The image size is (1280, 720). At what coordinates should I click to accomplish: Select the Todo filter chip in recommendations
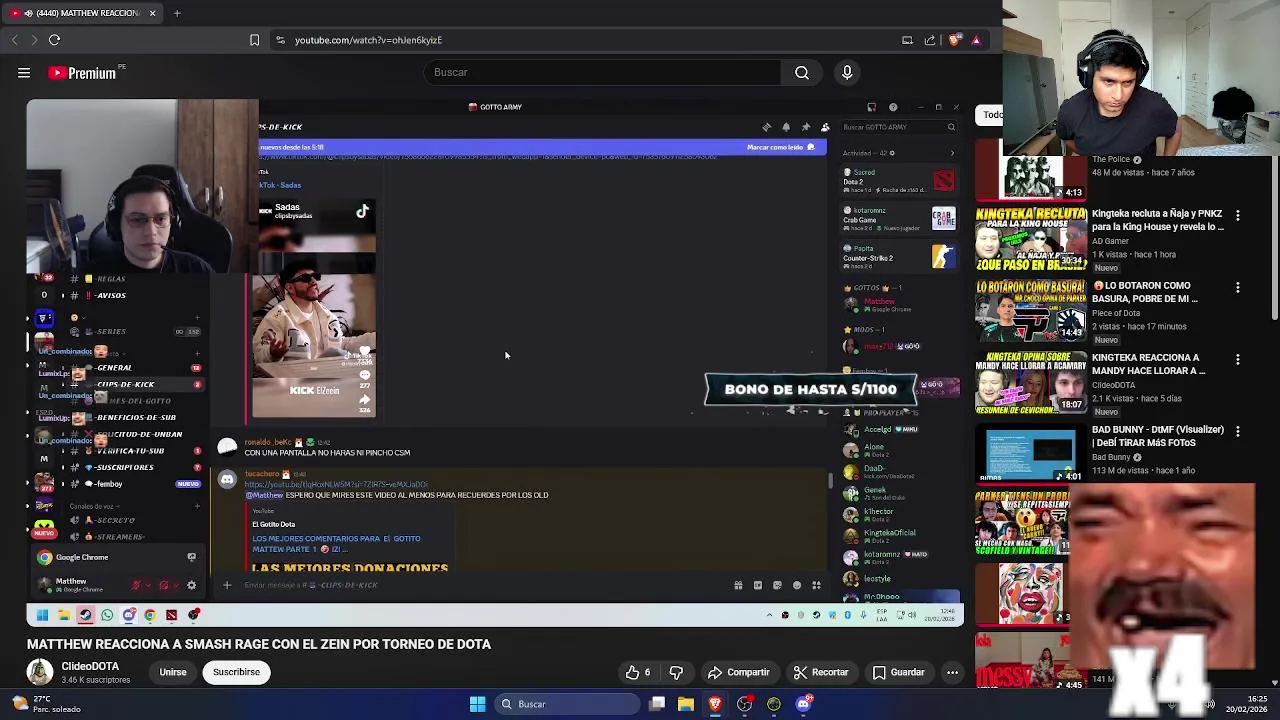click(x=990, y=114)
